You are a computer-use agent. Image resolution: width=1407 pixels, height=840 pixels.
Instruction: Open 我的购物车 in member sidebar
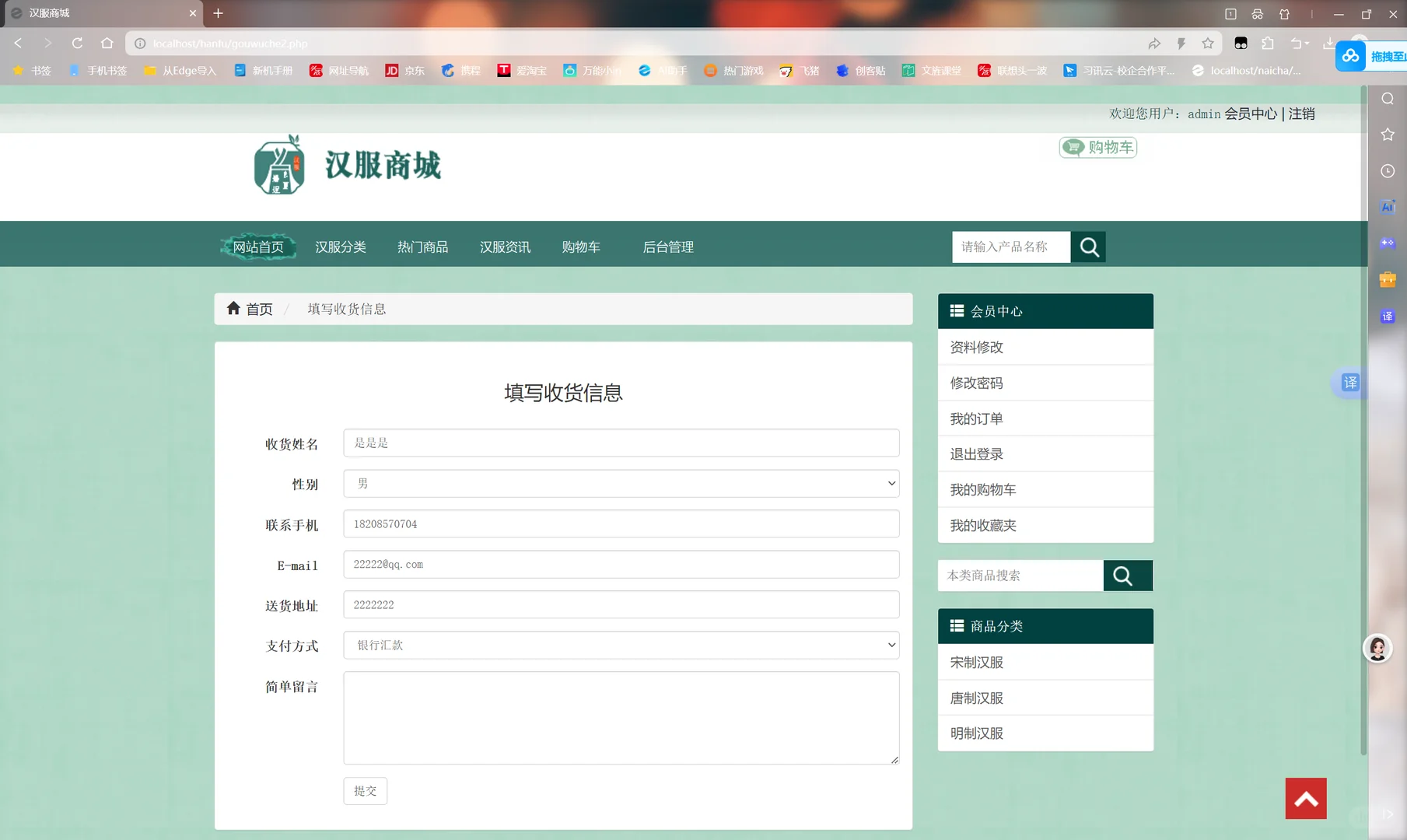pyautogui.click(x=1045, y=490)
